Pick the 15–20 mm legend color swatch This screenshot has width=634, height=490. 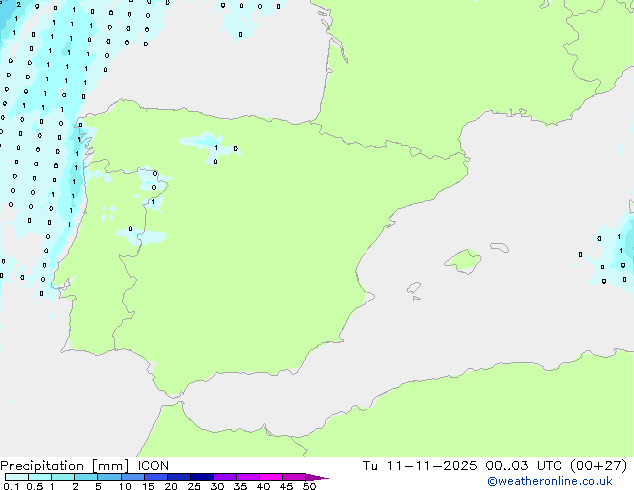click(x=156, y=477)
